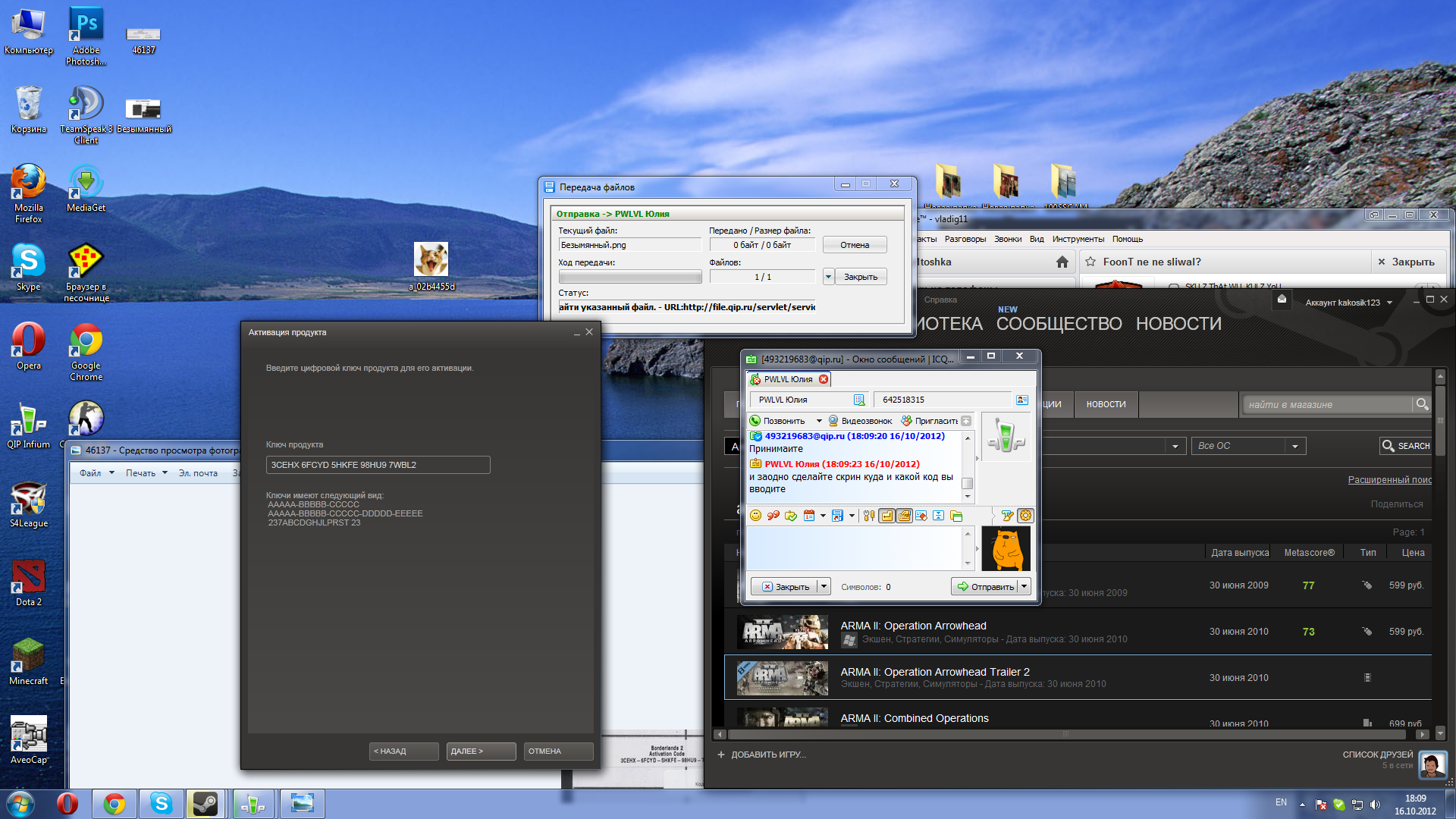Click Пригласить in the QIP call toolbar
The image size is (1456, 819).
(x=930, y=421)
